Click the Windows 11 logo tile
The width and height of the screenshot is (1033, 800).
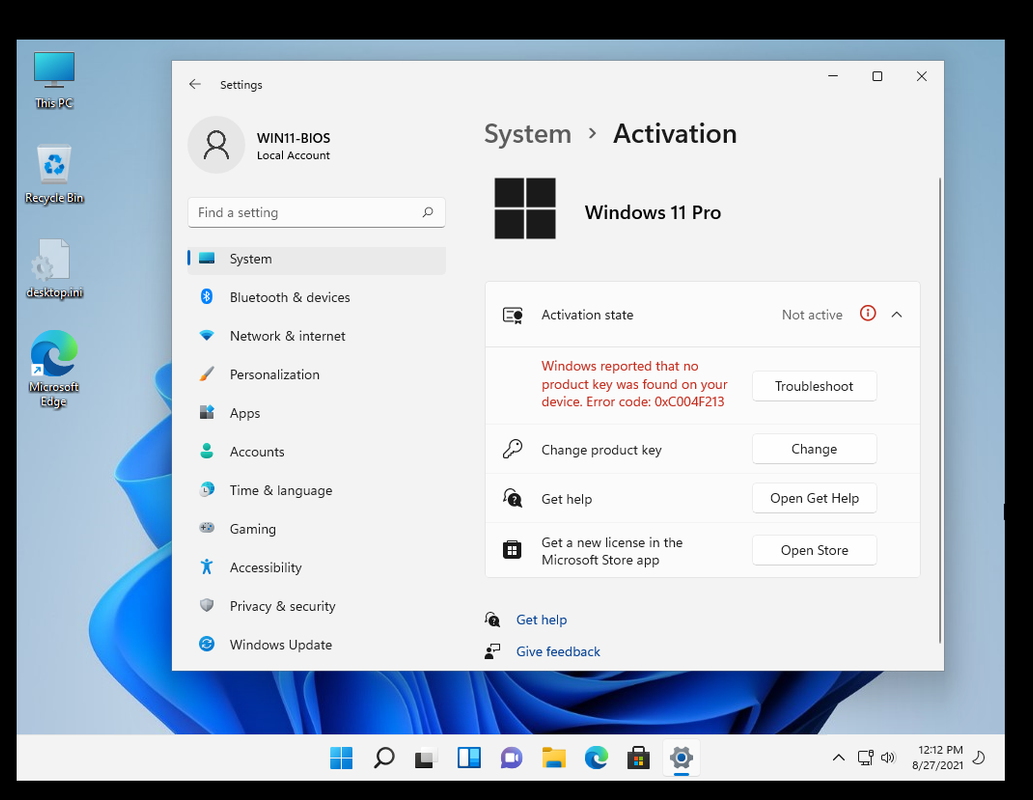pyautogui.click(x=525, y=208)
